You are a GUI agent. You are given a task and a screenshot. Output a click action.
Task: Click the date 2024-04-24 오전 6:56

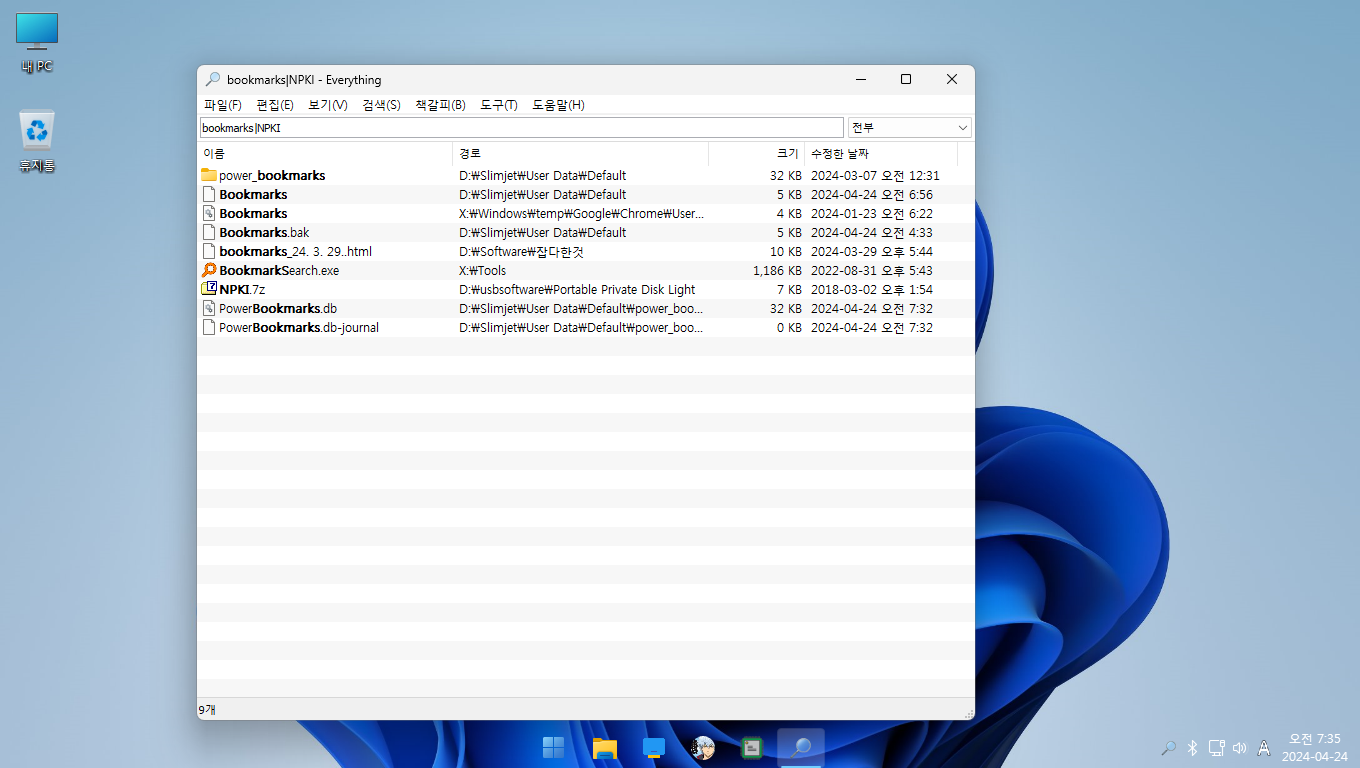coord(872,194)
